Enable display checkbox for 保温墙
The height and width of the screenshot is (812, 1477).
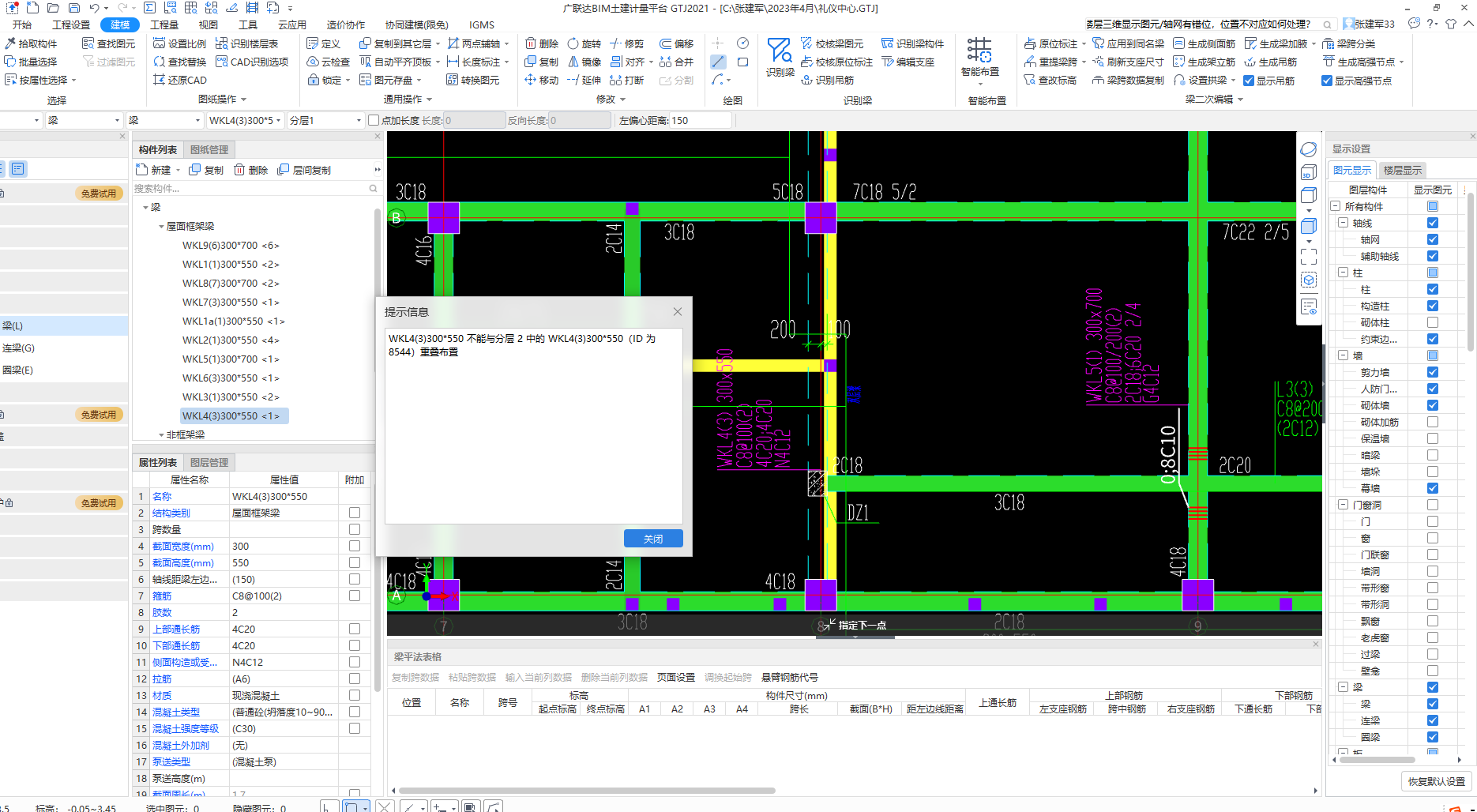pos(1433,438)
